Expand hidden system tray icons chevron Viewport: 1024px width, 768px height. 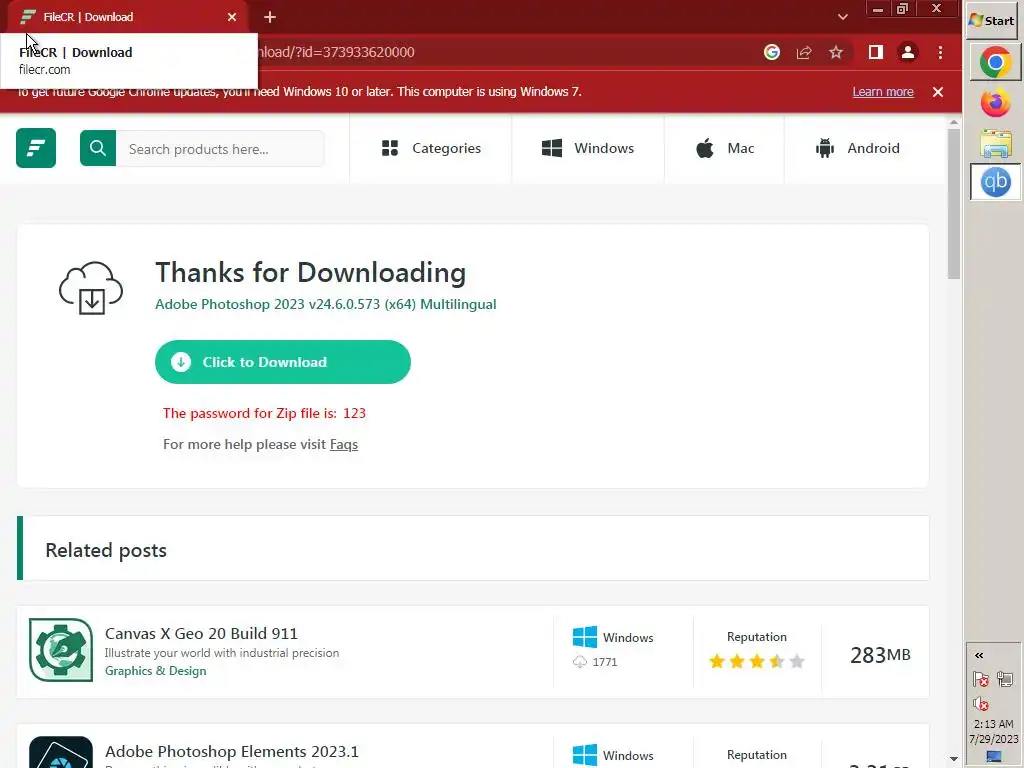(979, 655)
